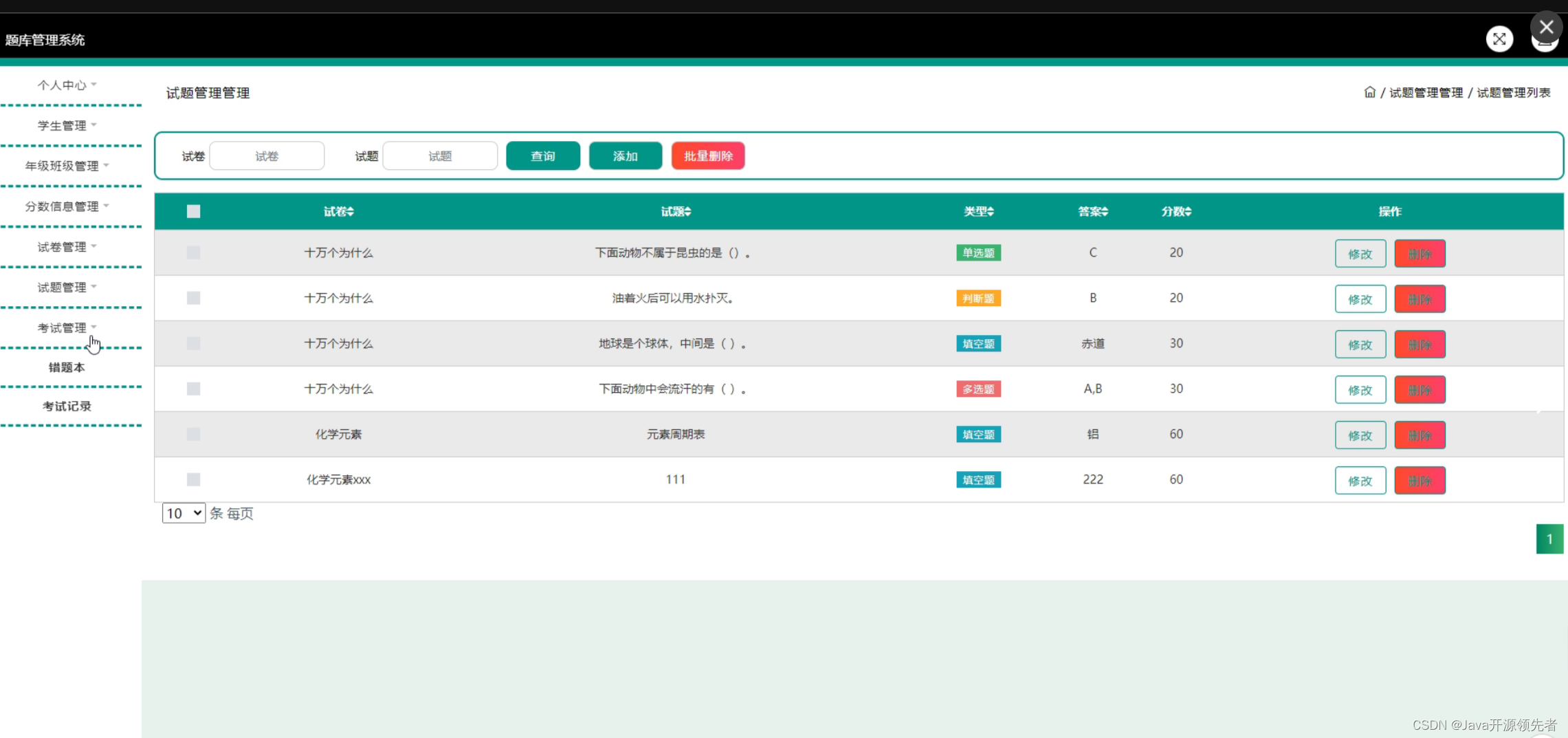Click the 操作 column header
Image resolution: width=1568 pixels, height=738 pixels.
(1390, 211)
